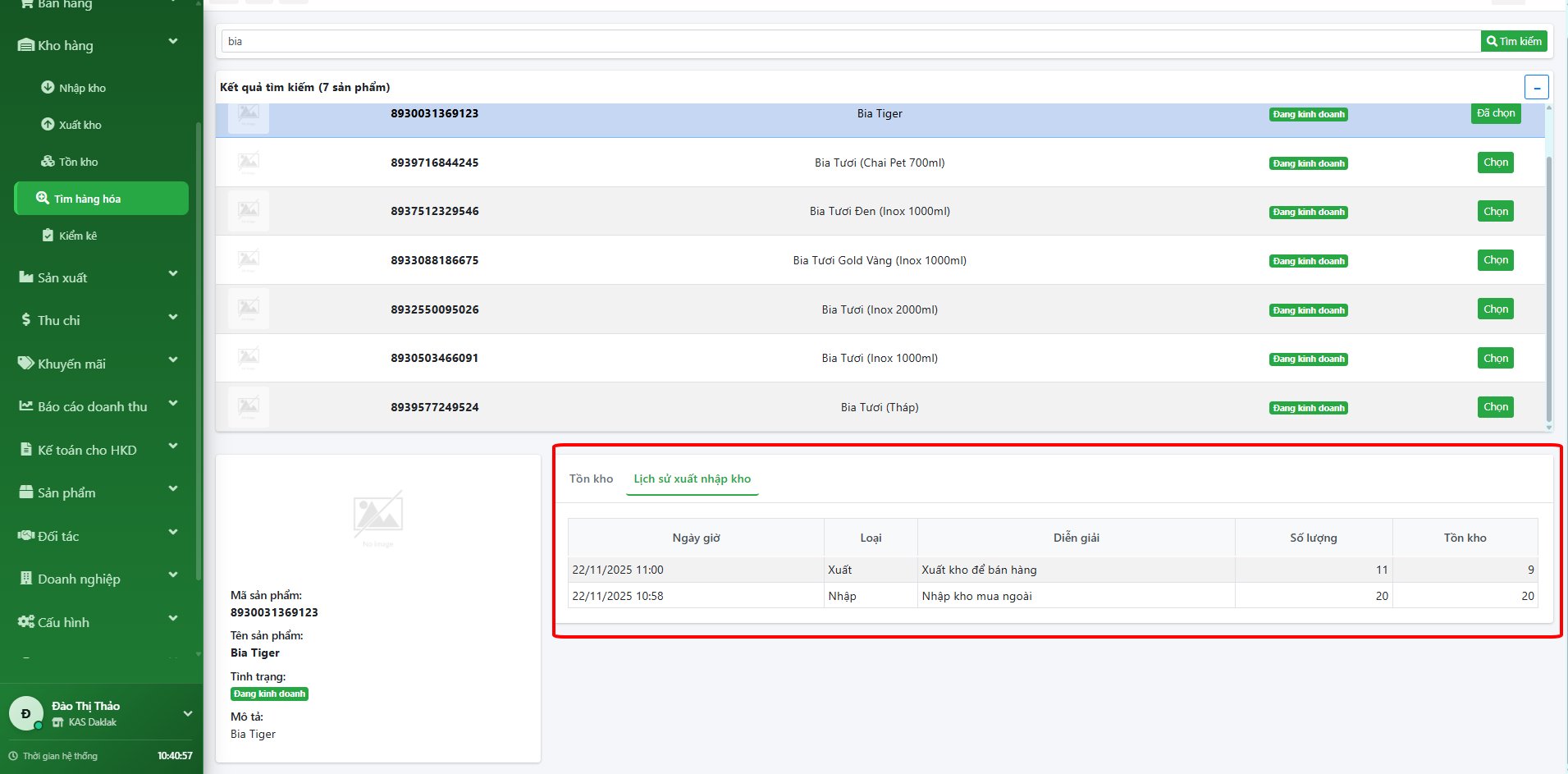This screenshot has width=1568, height=774.
Task: Click the Kiểm kê clipboard icon
Action: [x=48, y=236]
